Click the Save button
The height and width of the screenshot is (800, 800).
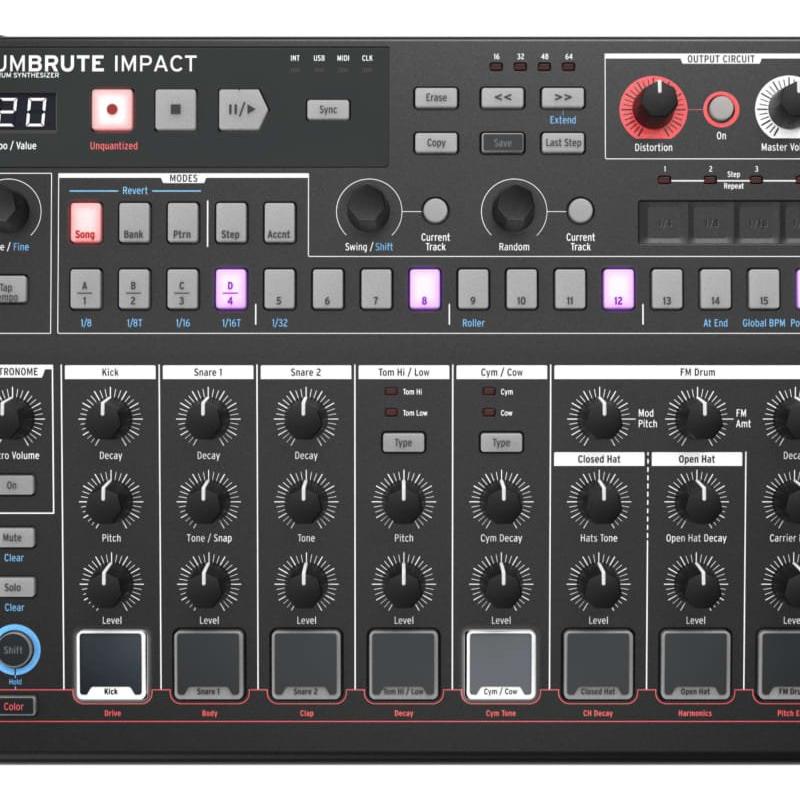point(503,143)
